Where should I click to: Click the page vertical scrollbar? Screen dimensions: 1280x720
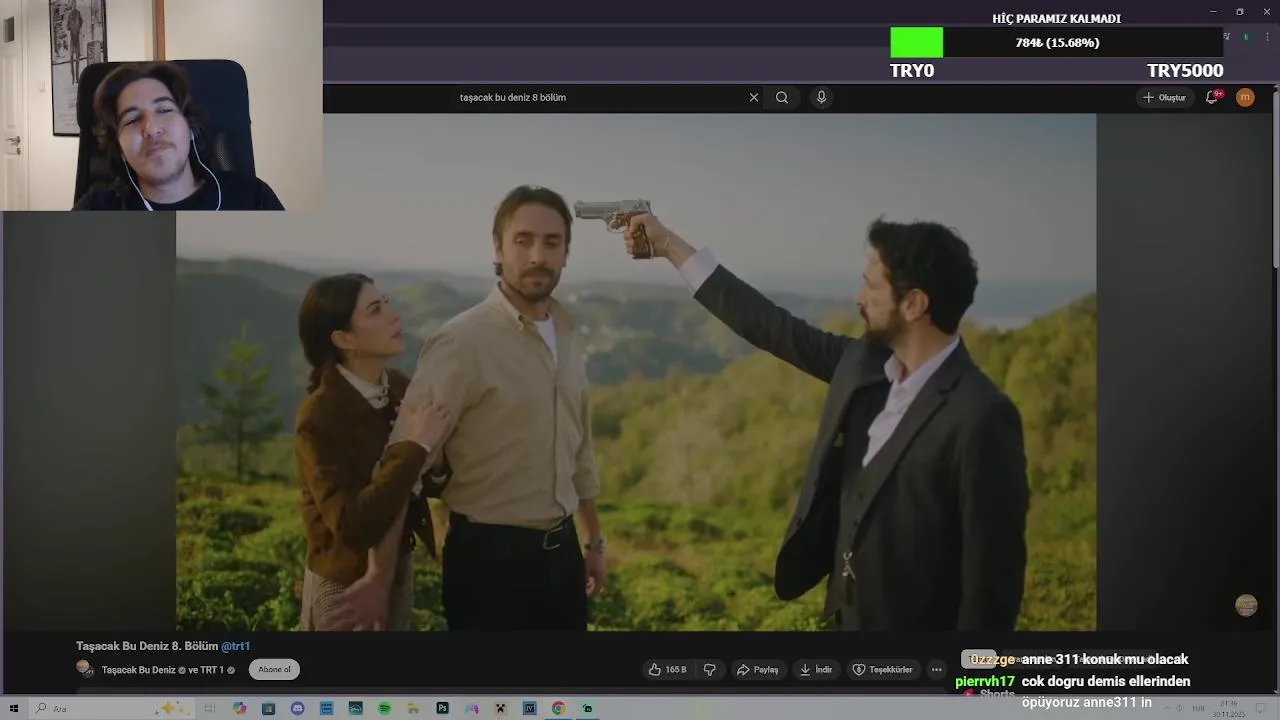(1275, 180)
